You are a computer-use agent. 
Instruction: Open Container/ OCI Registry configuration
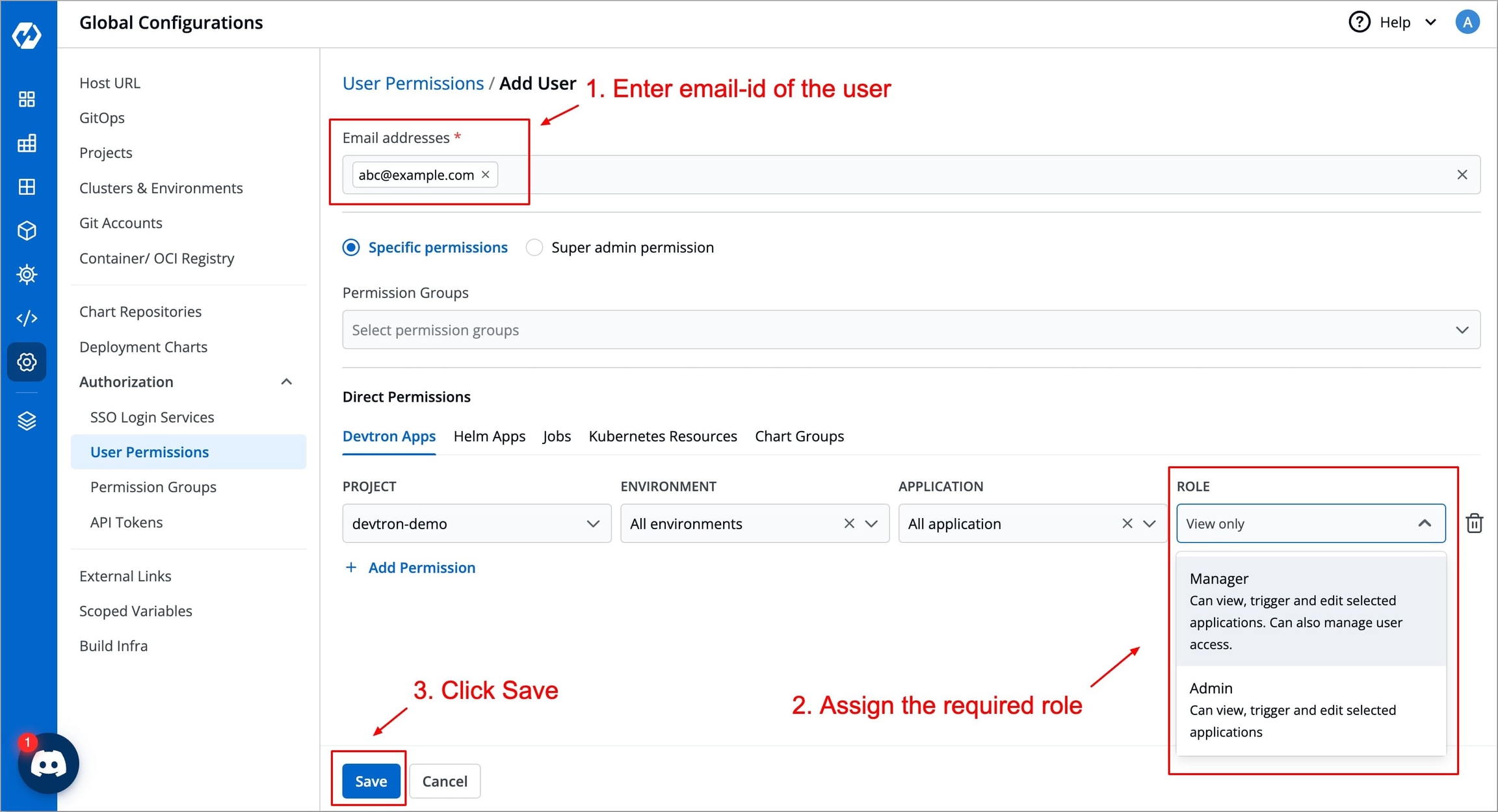(157, 258)
